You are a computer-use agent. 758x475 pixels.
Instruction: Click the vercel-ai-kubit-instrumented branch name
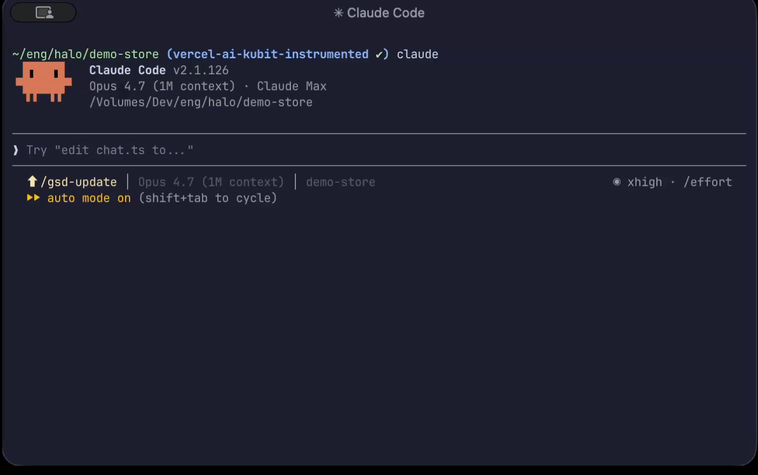[270, 54]
